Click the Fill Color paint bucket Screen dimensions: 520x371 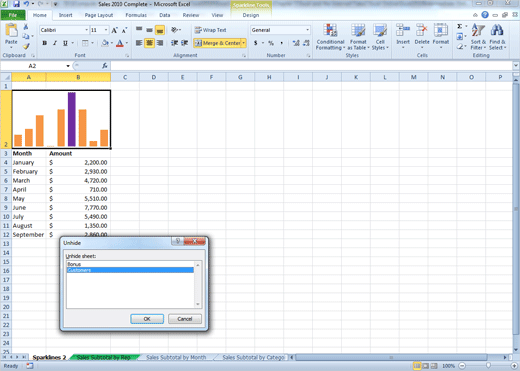pyautogui.click(x=105, y=43)
